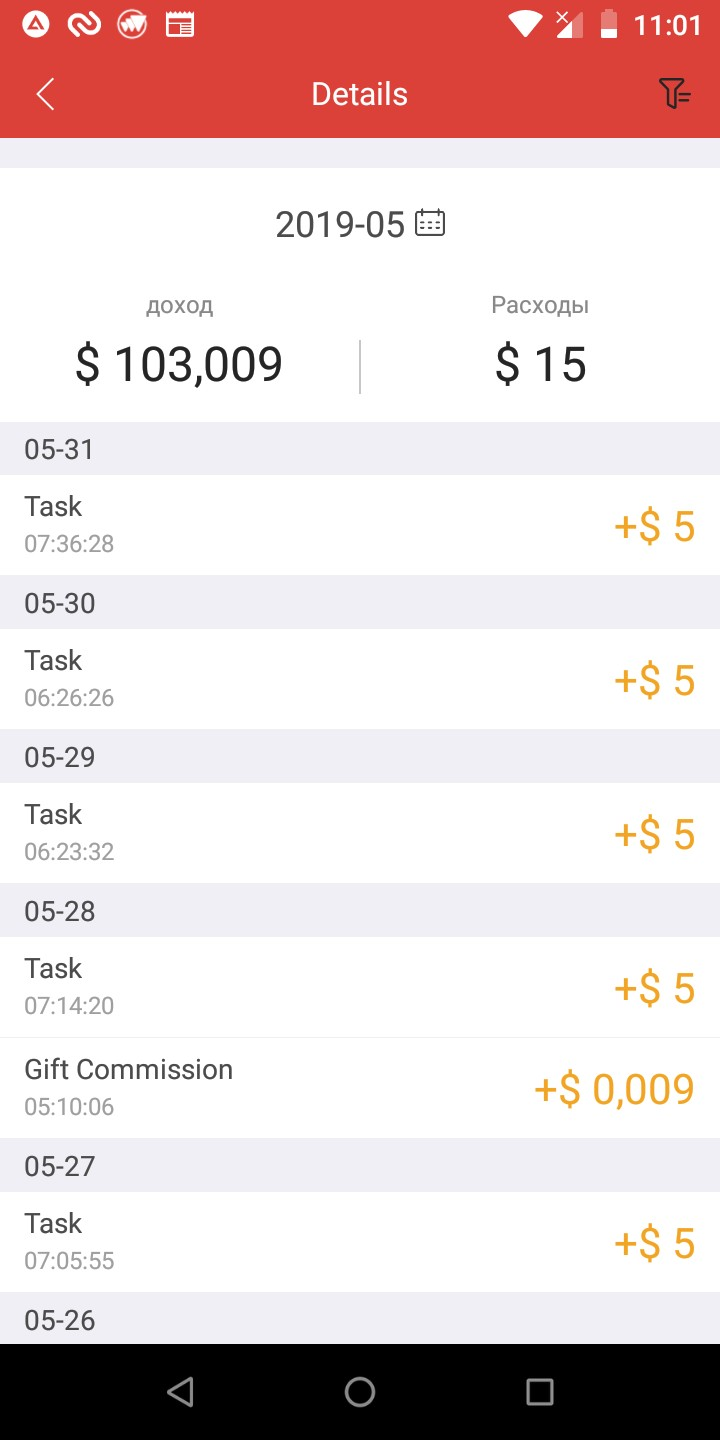This screenshot has width=720, height=1440.
Task: Open the Recent Apps square button
Action: (x=539, y=1392)
